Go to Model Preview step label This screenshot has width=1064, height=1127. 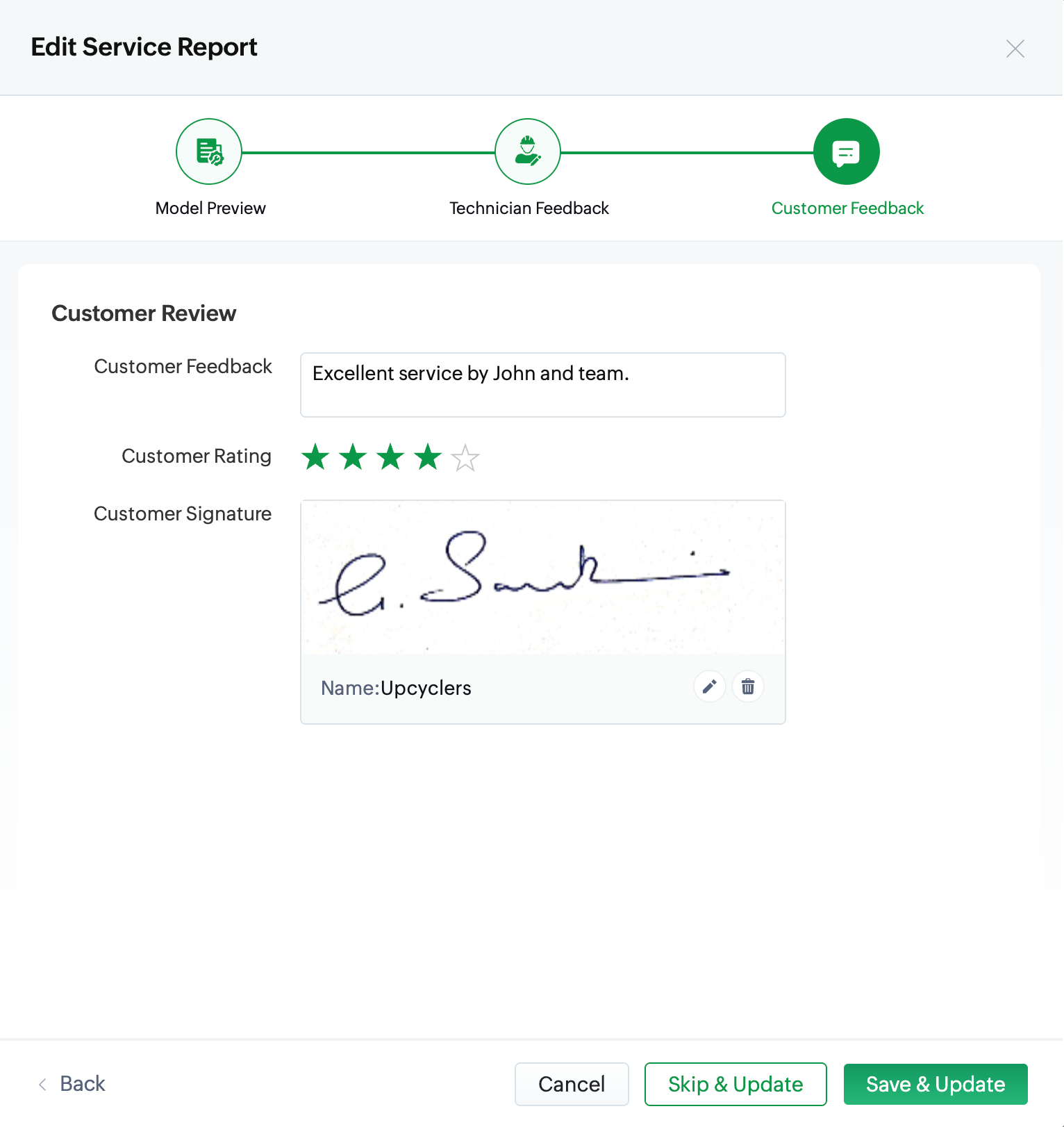tap(210, 208)
